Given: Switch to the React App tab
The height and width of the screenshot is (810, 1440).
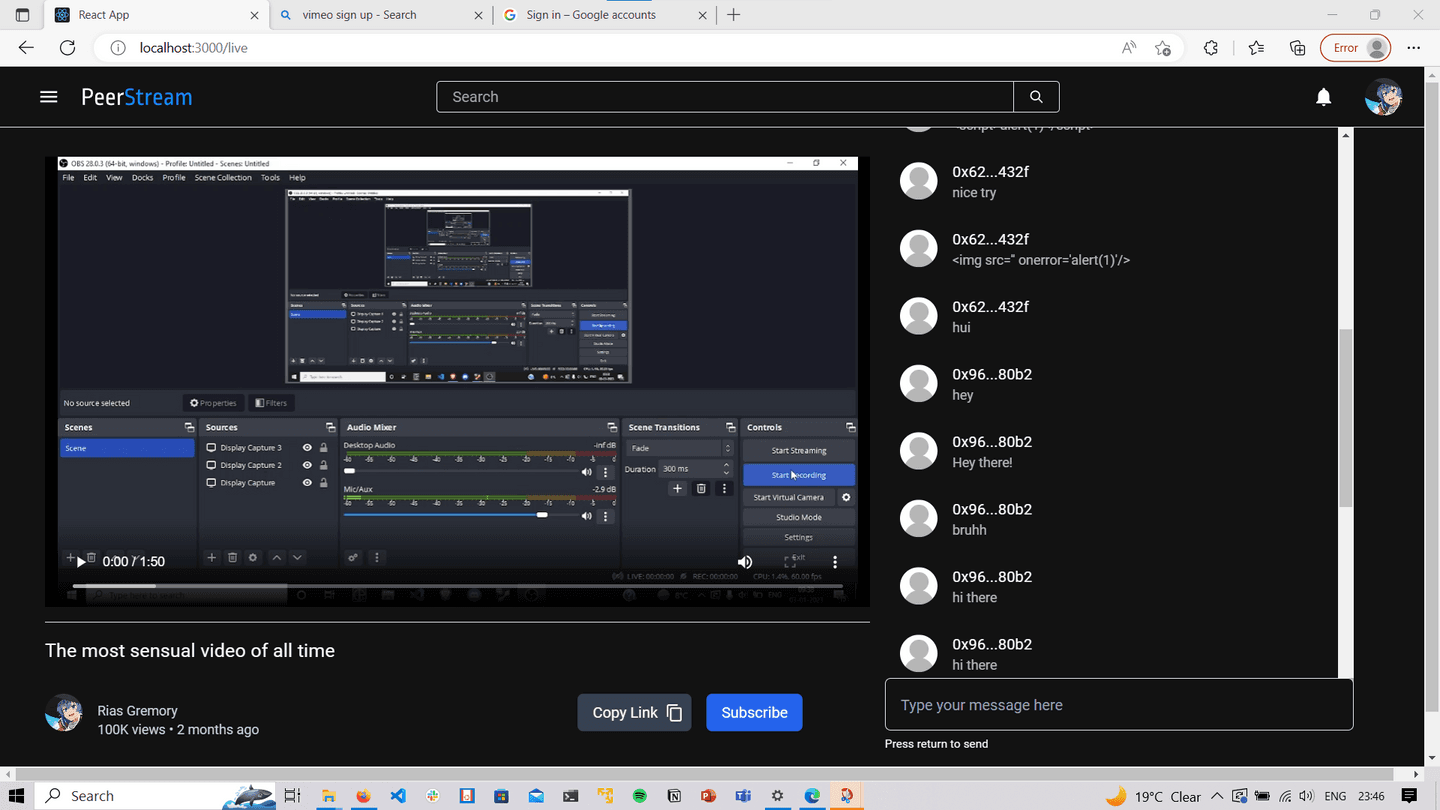Looking at the screenshot, I should point(157,15).
